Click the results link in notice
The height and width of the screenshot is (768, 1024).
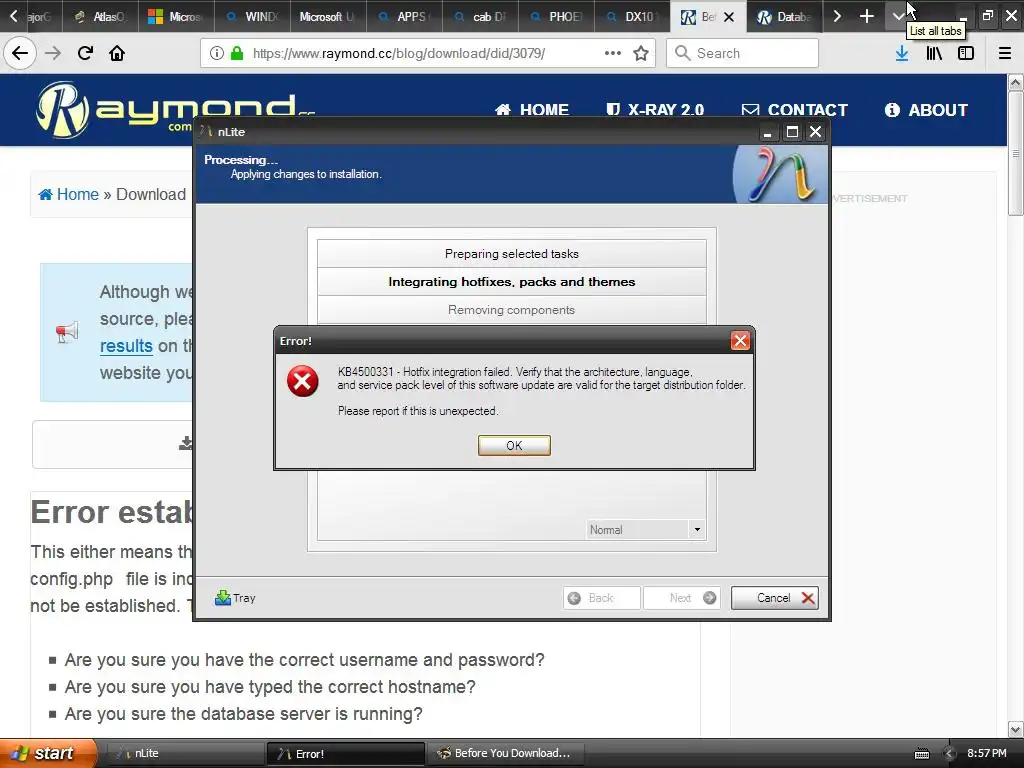click(126, 345)
